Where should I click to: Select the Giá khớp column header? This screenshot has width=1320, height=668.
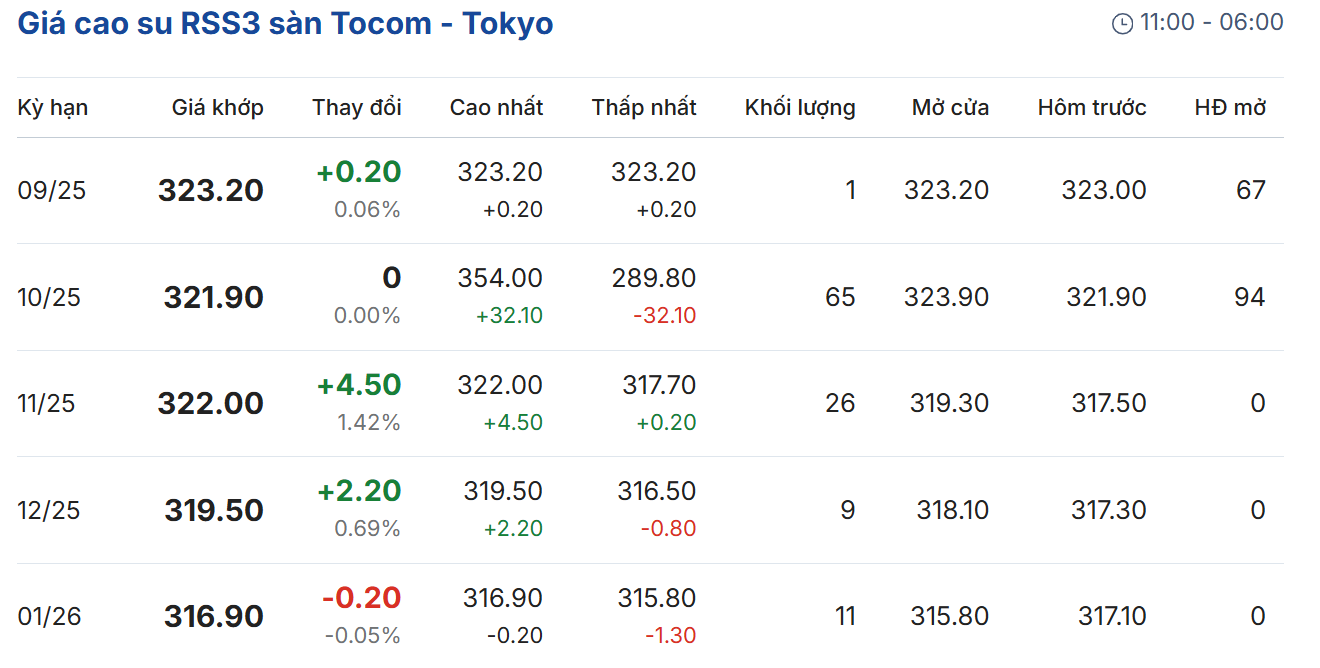pos(217,108)
